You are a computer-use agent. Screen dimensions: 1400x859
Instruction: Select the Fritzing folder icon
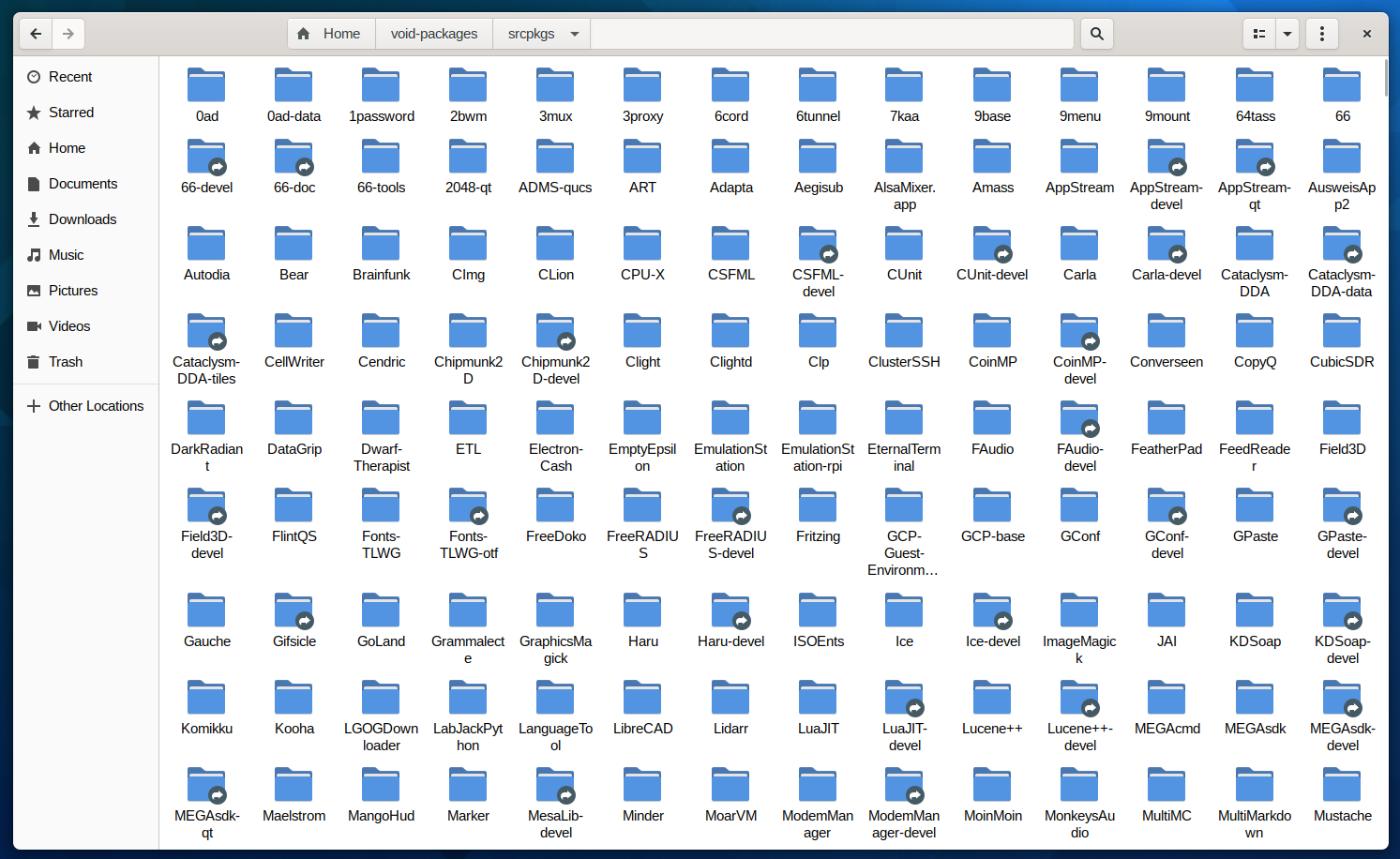point(818,505)
